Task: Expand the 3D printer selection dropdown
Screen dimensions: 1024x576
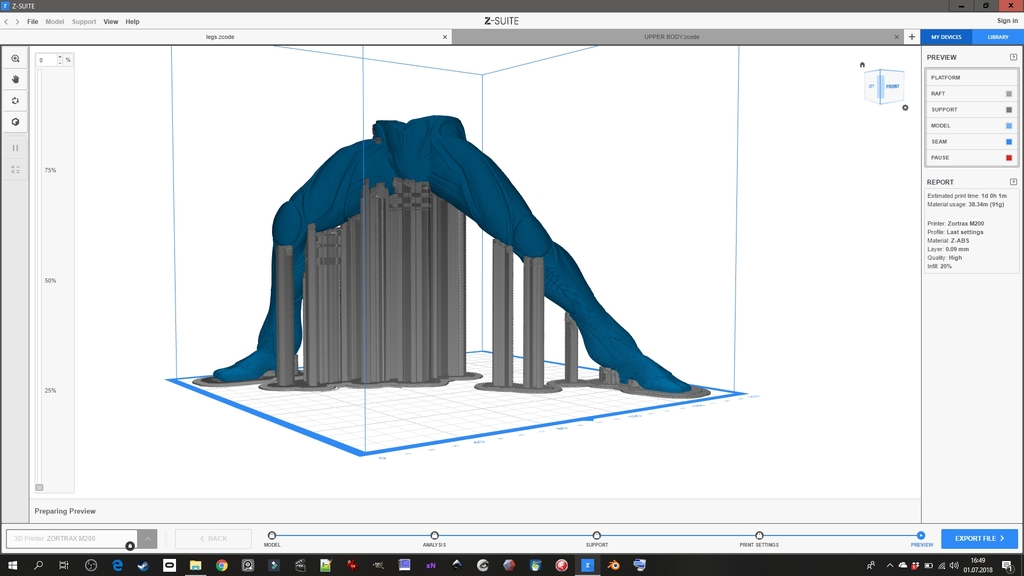Action: point(148,539)
